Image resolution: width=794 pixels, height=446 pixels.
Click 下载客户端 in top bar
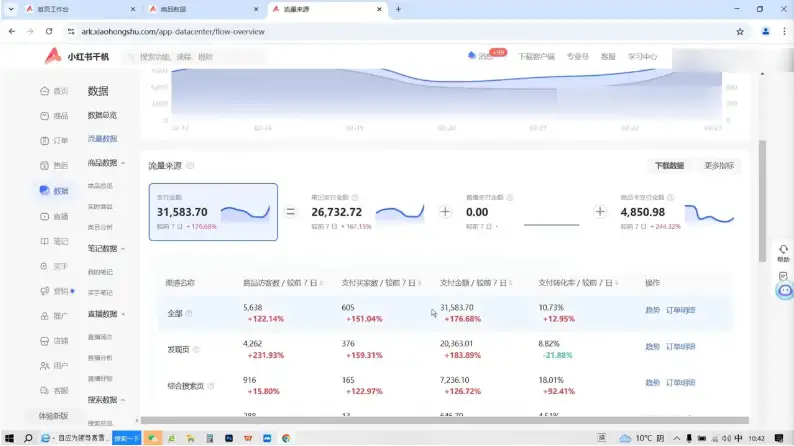pyautogui.click(x=536, y=57)
